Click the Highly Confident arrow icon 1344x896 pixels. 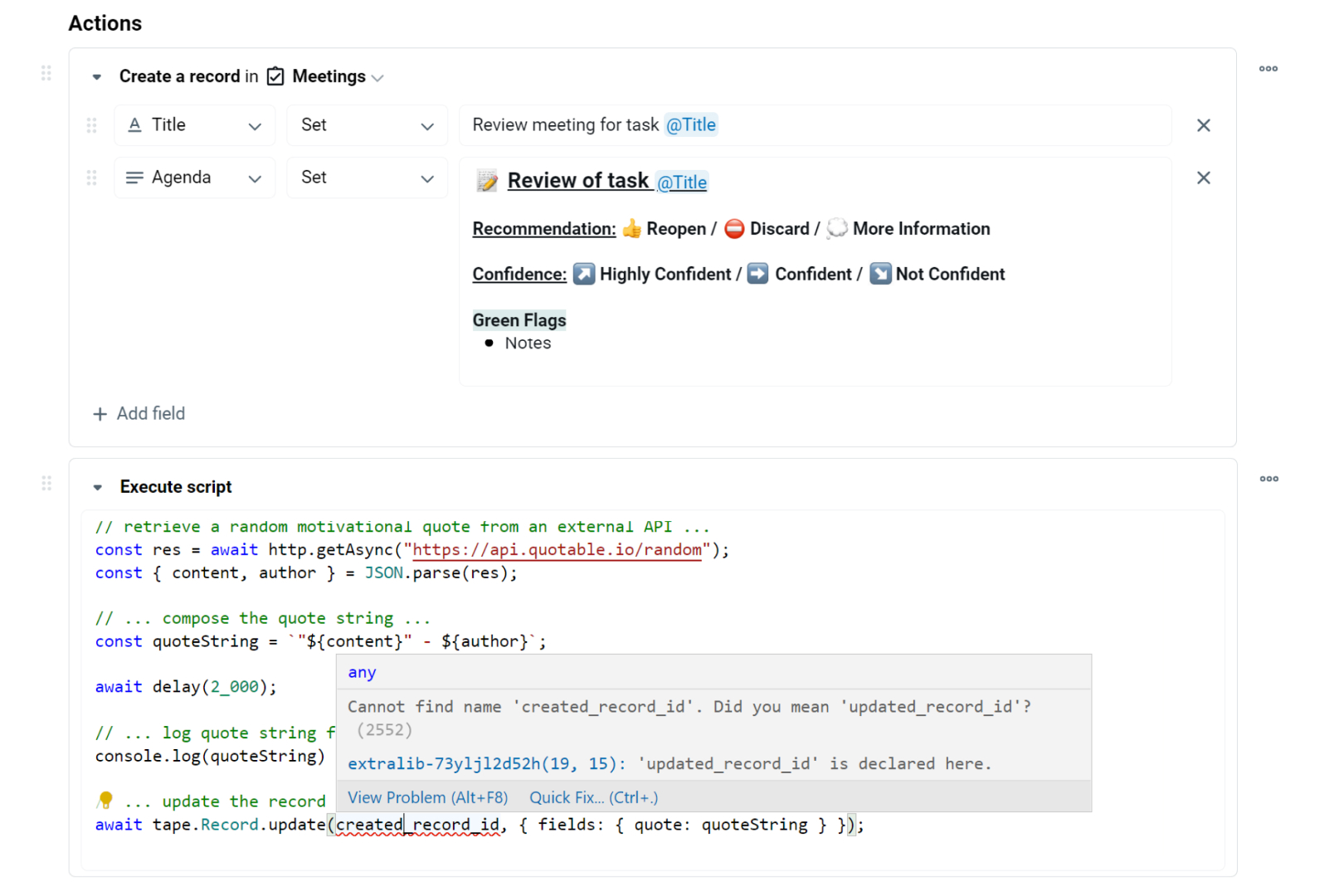(585, 273)
